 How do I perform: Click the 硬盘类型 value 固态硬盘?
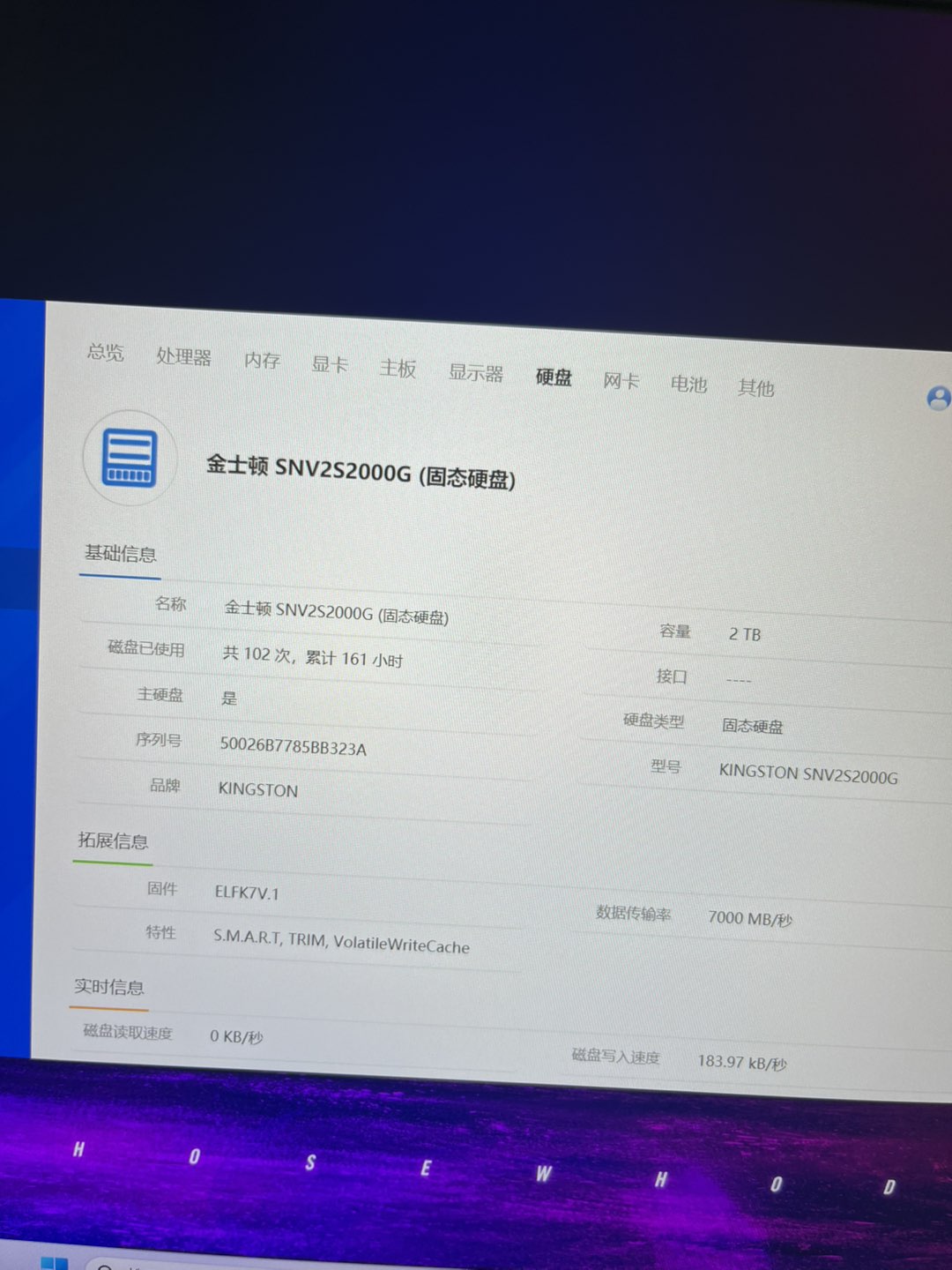click(x=753, y=726)
